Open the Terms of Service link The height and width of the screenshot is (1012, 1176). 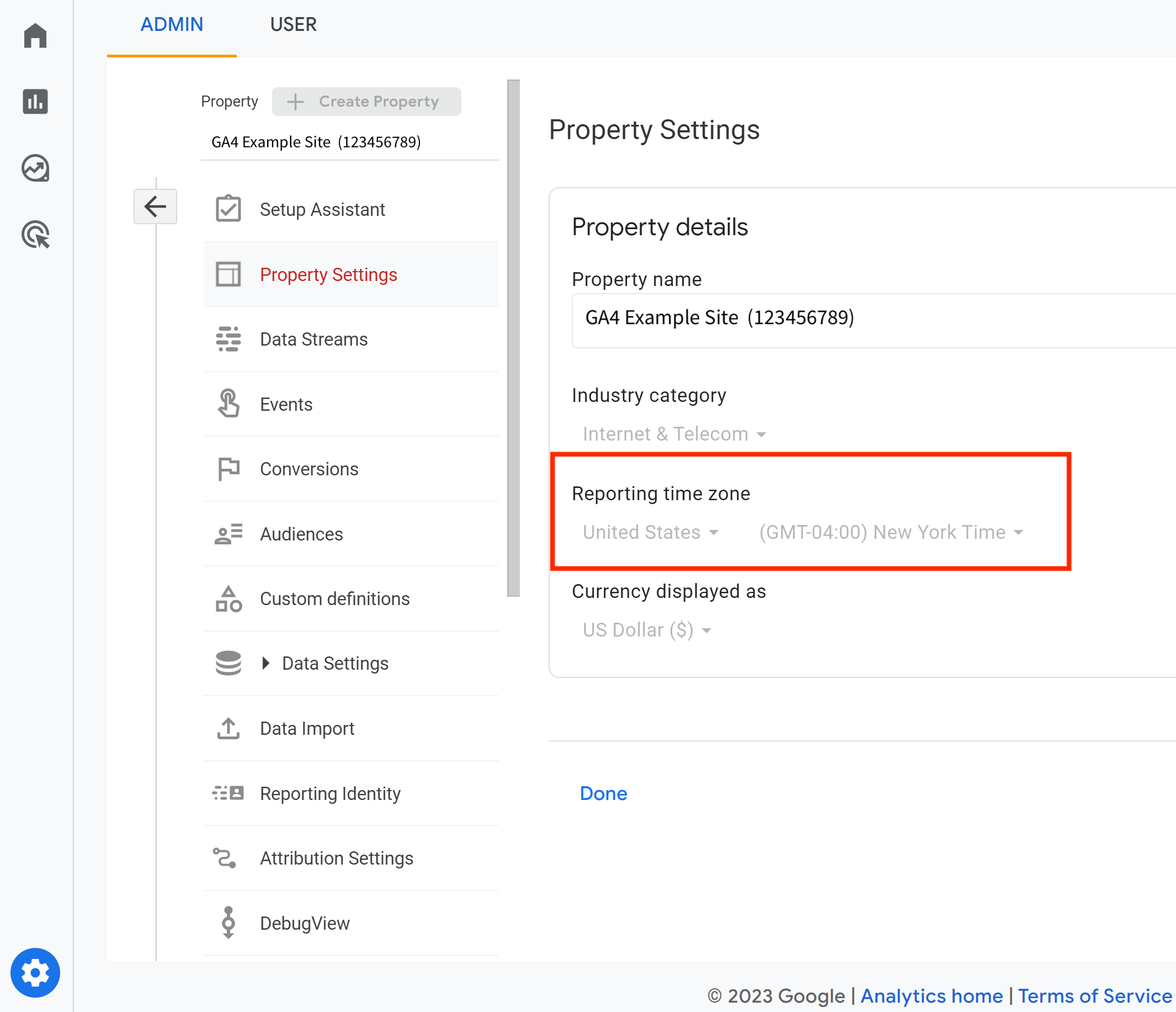[1094, 995]
